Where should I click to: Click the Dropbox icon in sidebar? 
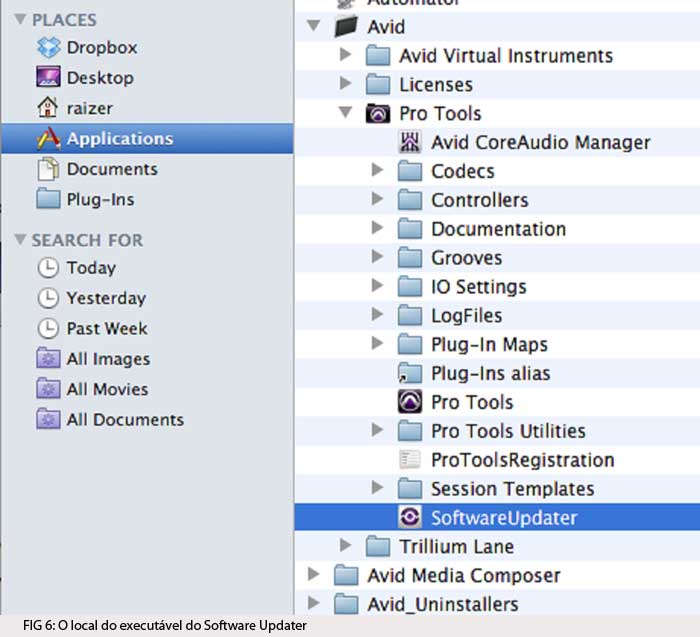coord(48,47)
